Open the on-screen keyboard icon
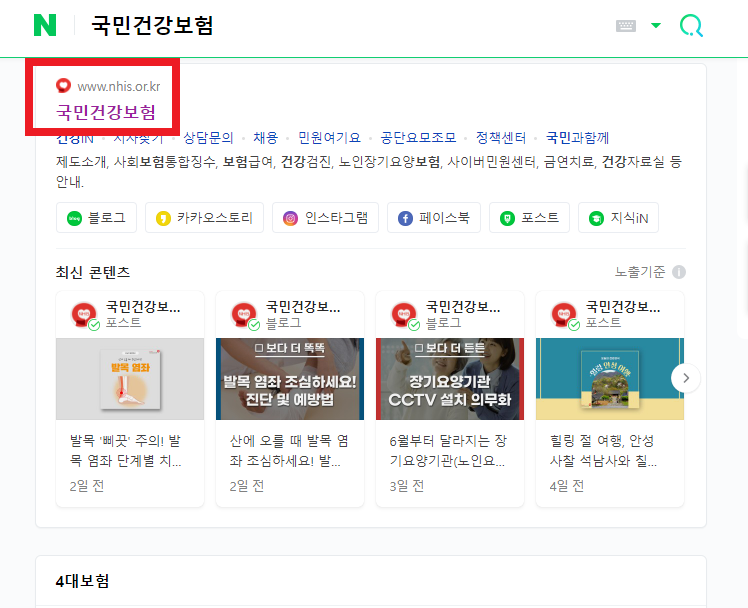This screenshot has width=748, height=608. coord(625,26)
